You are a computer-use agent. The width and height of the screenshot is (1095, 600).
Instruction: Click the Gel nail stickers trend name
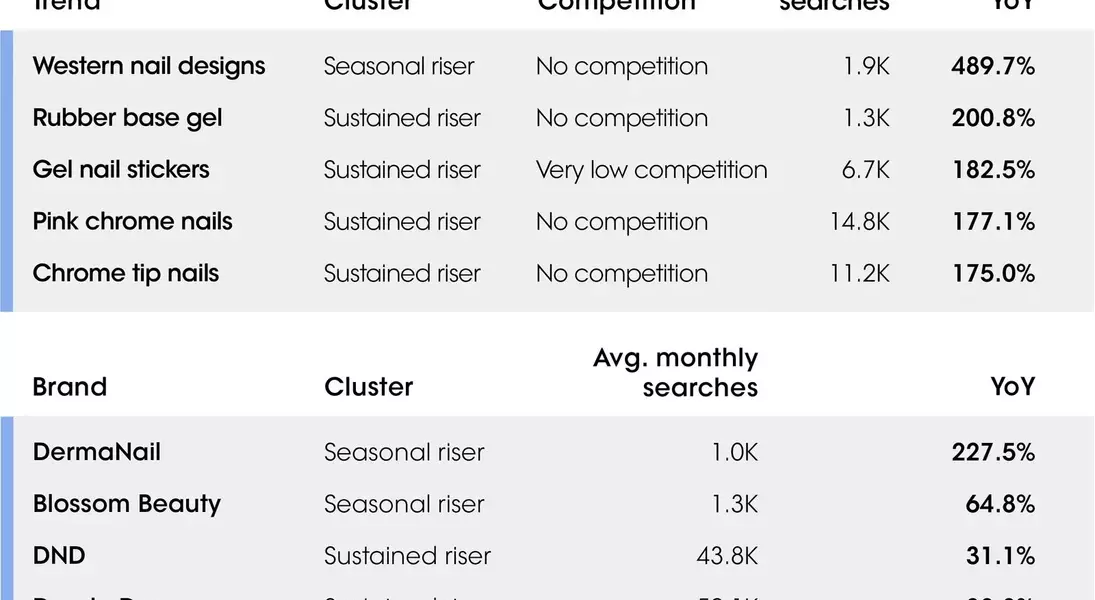[121, 170]
